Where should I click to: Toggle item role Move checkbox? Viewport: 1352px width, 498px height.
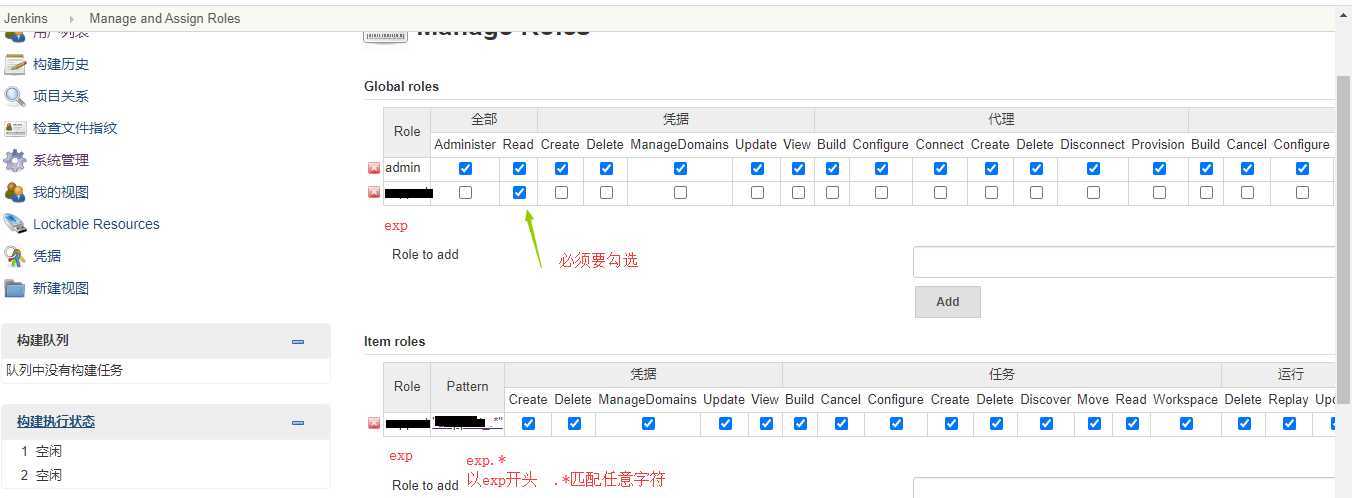[1094, 424]
